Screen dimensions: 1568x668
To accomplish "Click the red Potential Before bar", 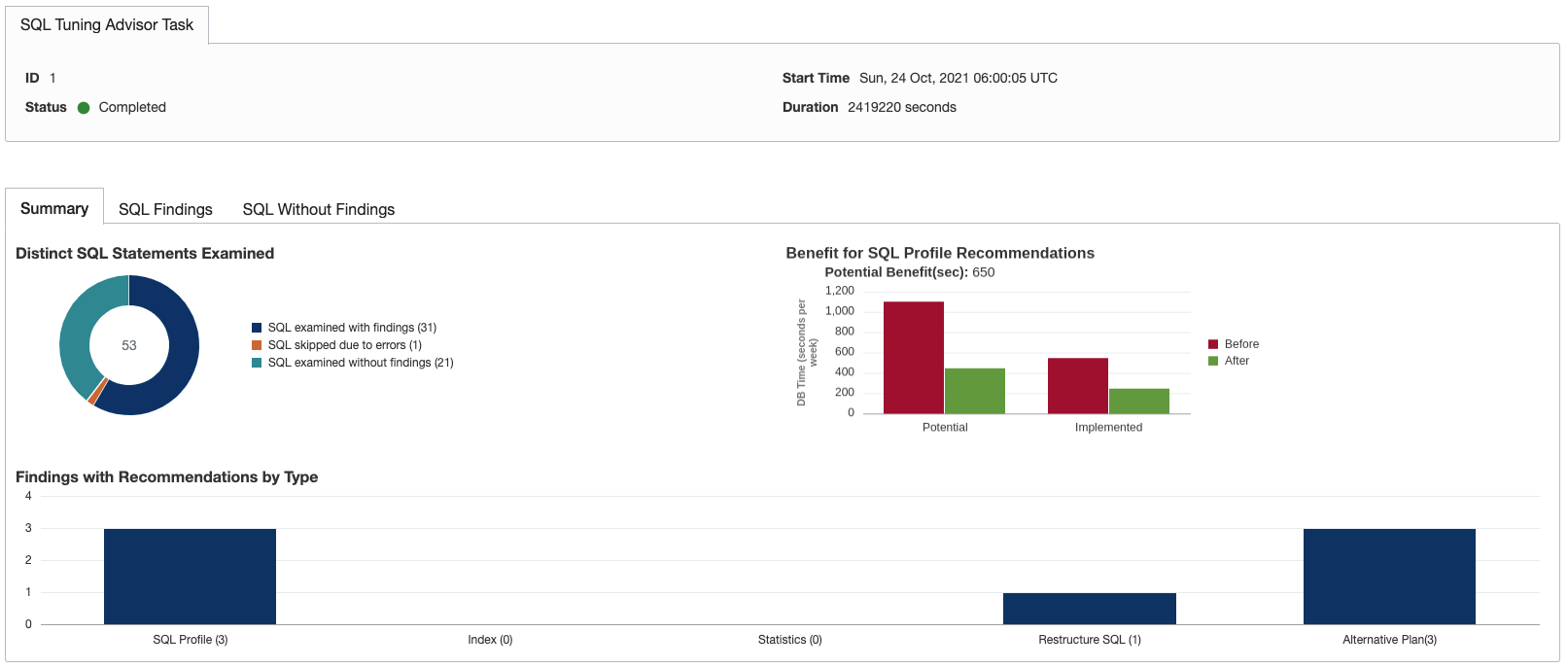I will [x=914, y=357].
